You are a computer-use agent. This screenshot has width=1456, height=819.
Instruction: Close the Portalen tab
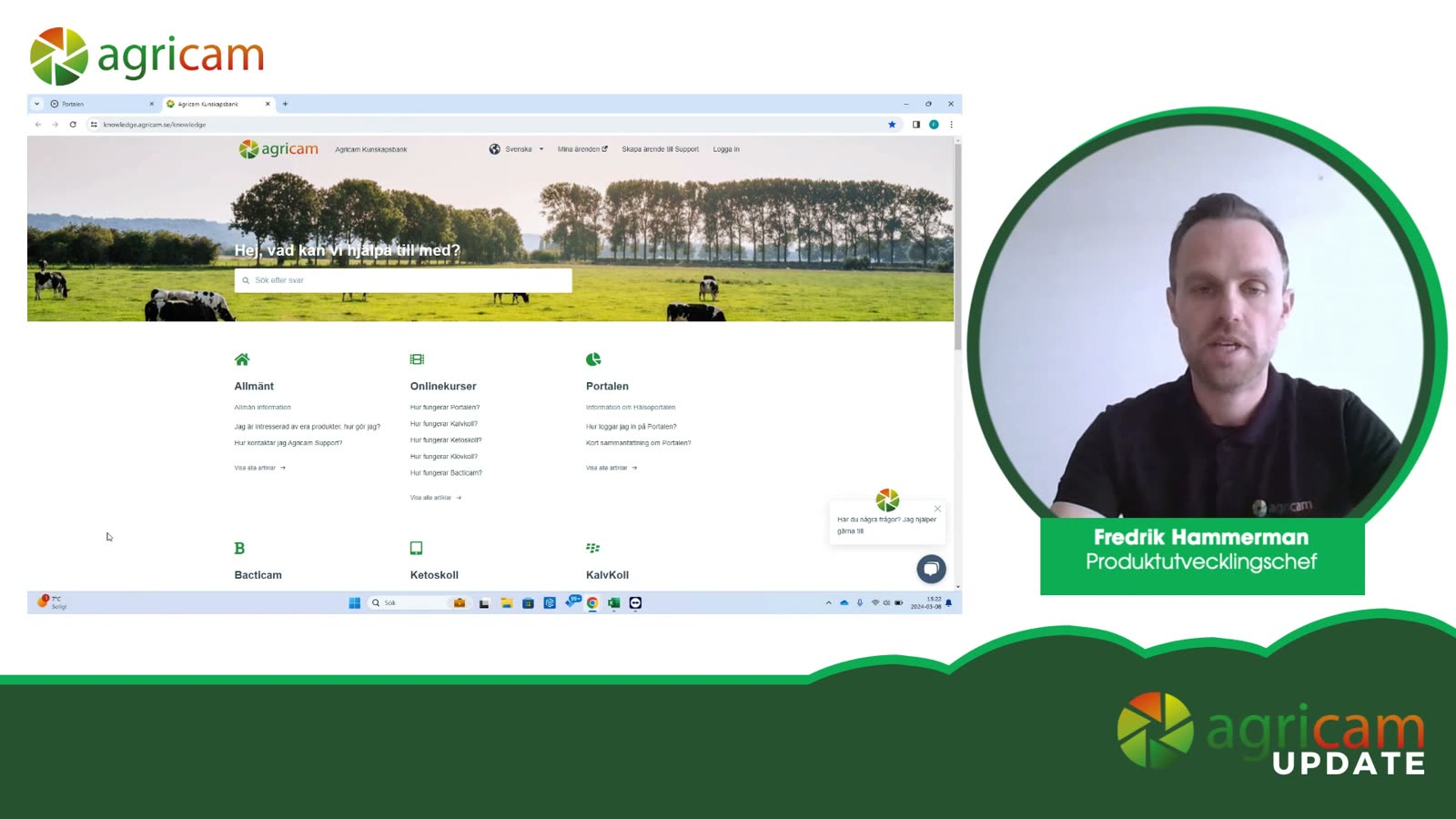152,104
